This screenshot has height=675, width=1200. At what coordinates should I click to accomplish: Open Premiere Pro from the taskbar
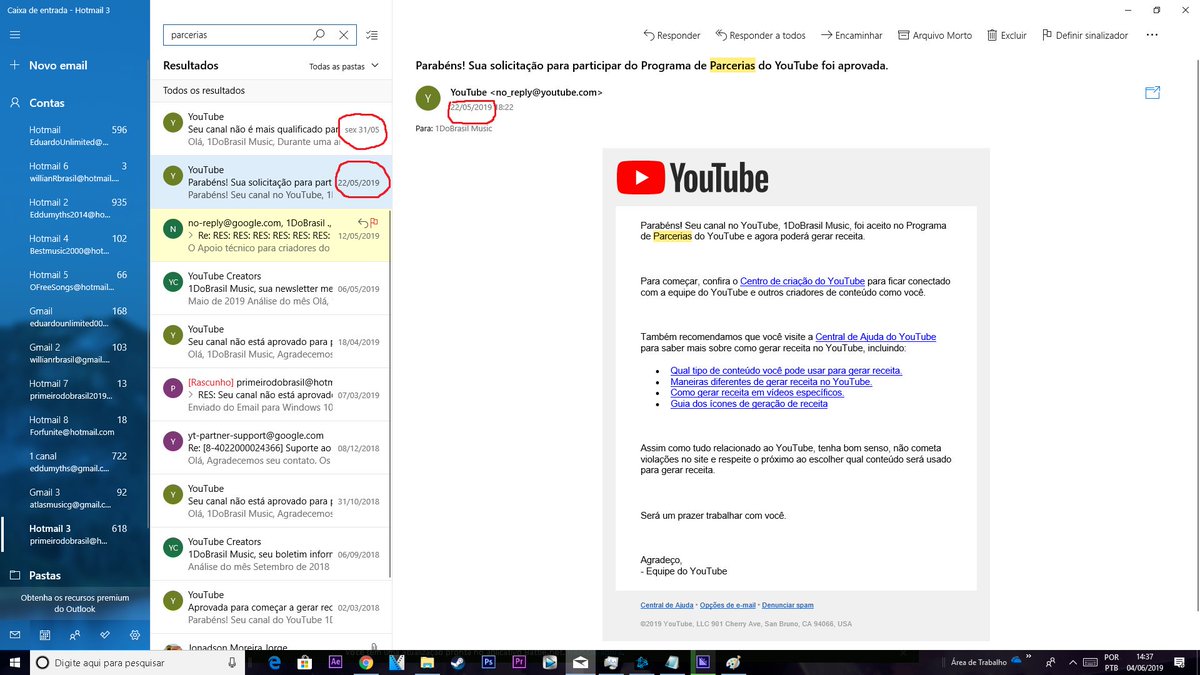tap(519, 662)
